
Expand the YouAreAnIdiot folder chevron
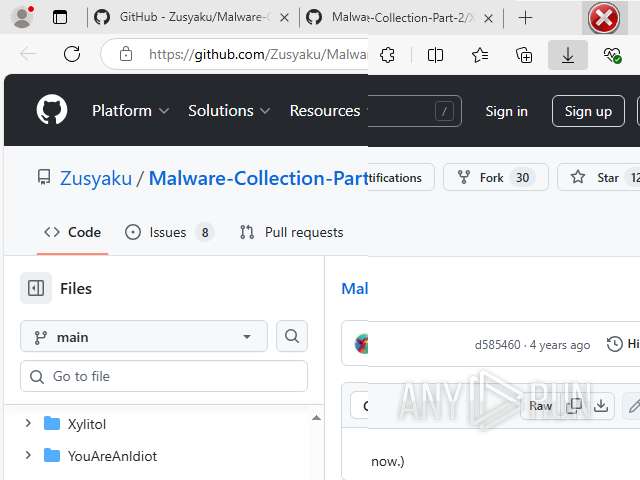point(28,455)
